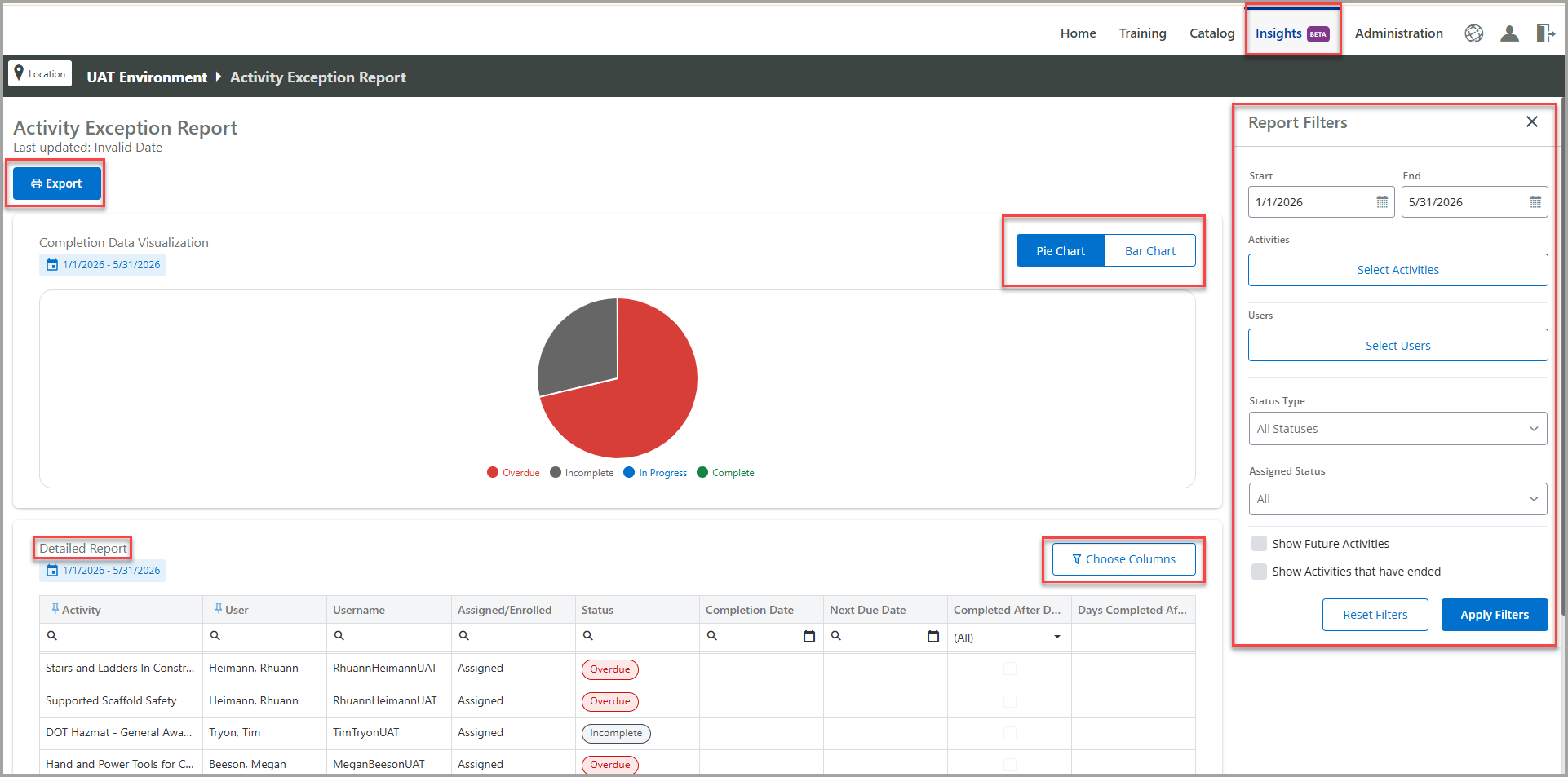Enable Show Activities that have ended
This screenshot has width=1568, height=777.
1260,572
